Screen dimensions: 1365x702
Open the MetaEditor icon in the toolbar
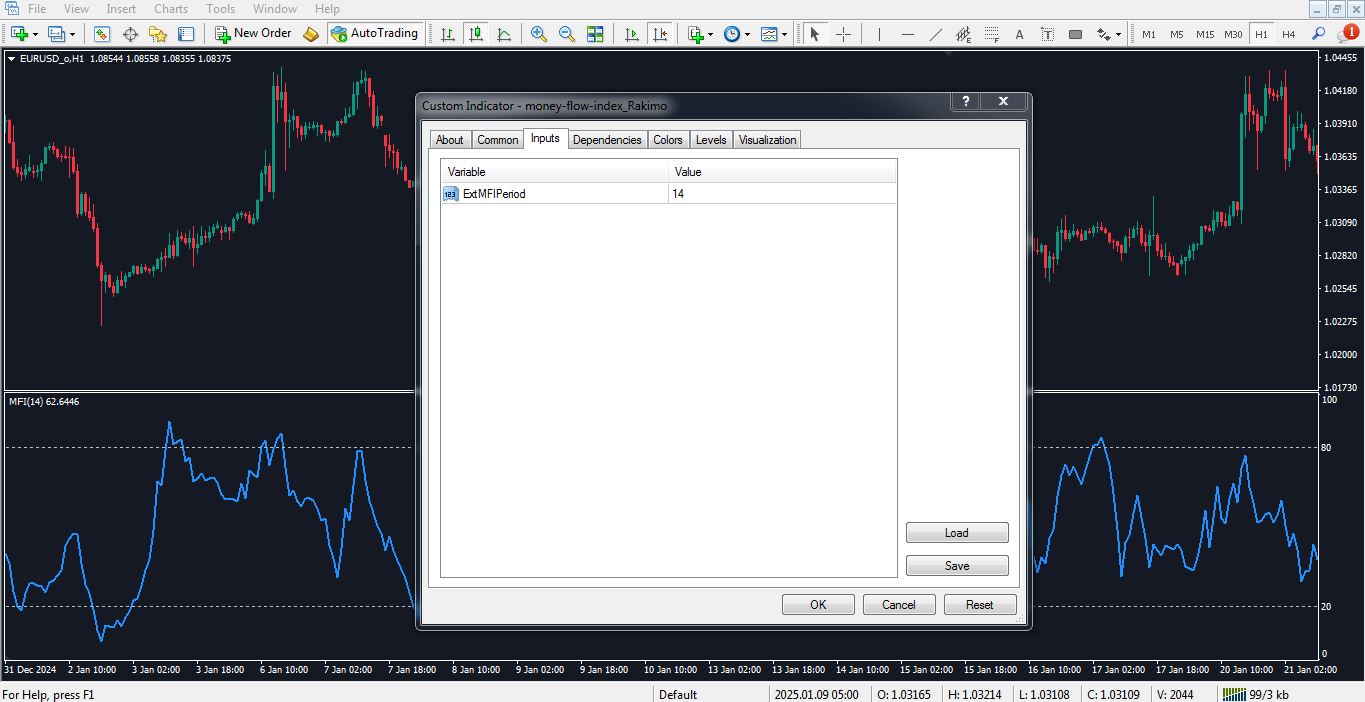click(311, 34)
